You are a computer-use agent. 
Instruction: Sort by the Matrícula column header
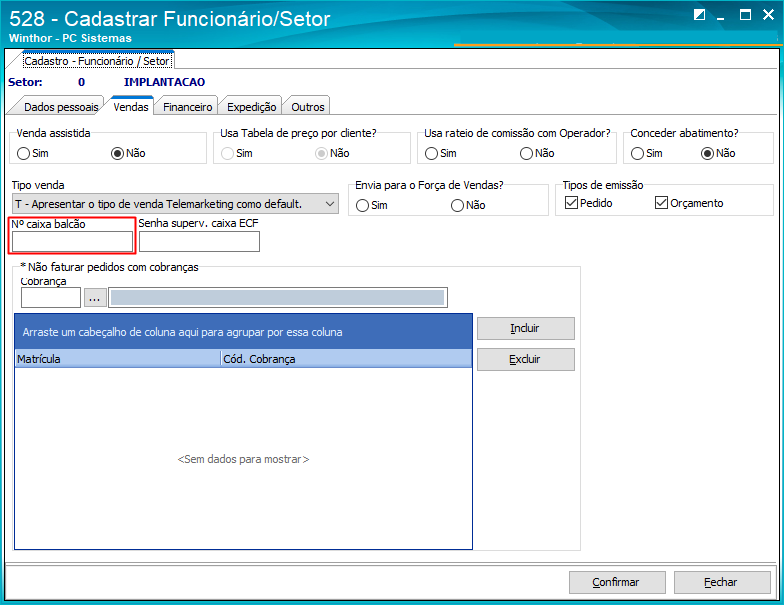pos(118,359)
